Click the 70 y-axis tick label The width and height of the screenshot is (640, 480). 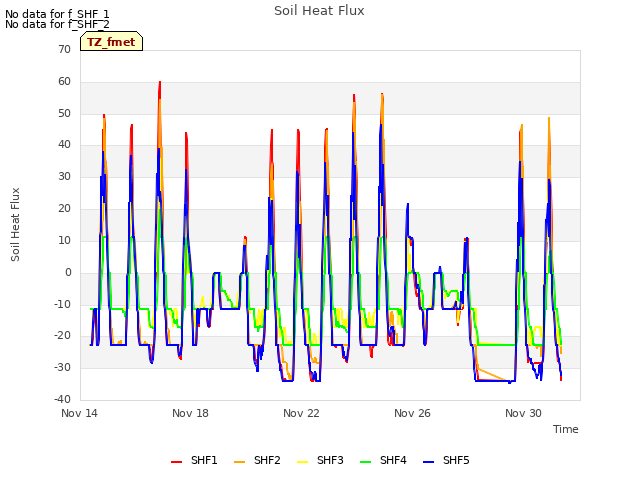point(64,49)
